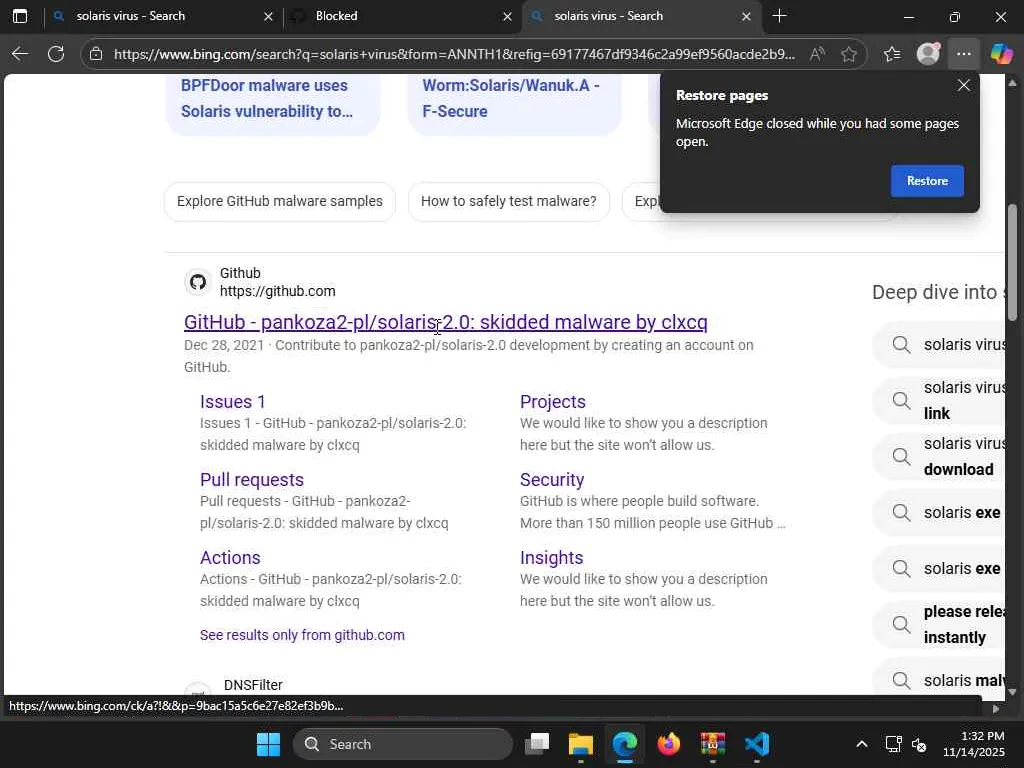Viewport: 1024px width, 768px height.
Task: Open WinRAR icon on taskbar
Action: click(712, 744)
